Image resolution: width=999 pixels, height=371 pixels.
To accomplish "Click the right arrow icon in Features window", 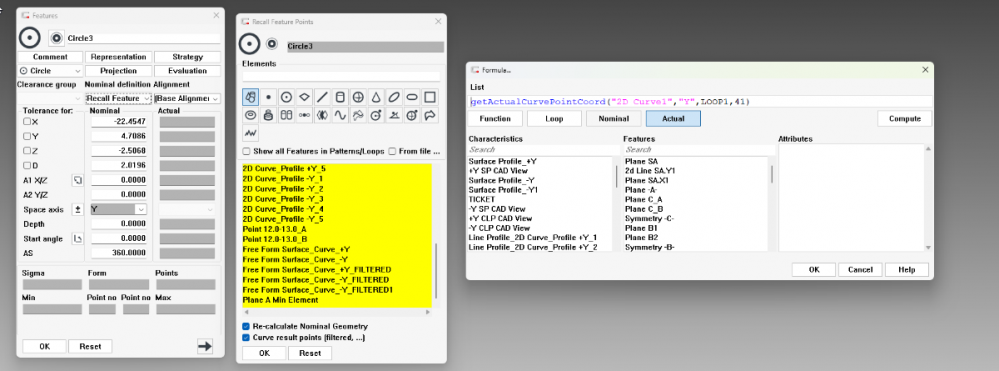I will 205,346.
